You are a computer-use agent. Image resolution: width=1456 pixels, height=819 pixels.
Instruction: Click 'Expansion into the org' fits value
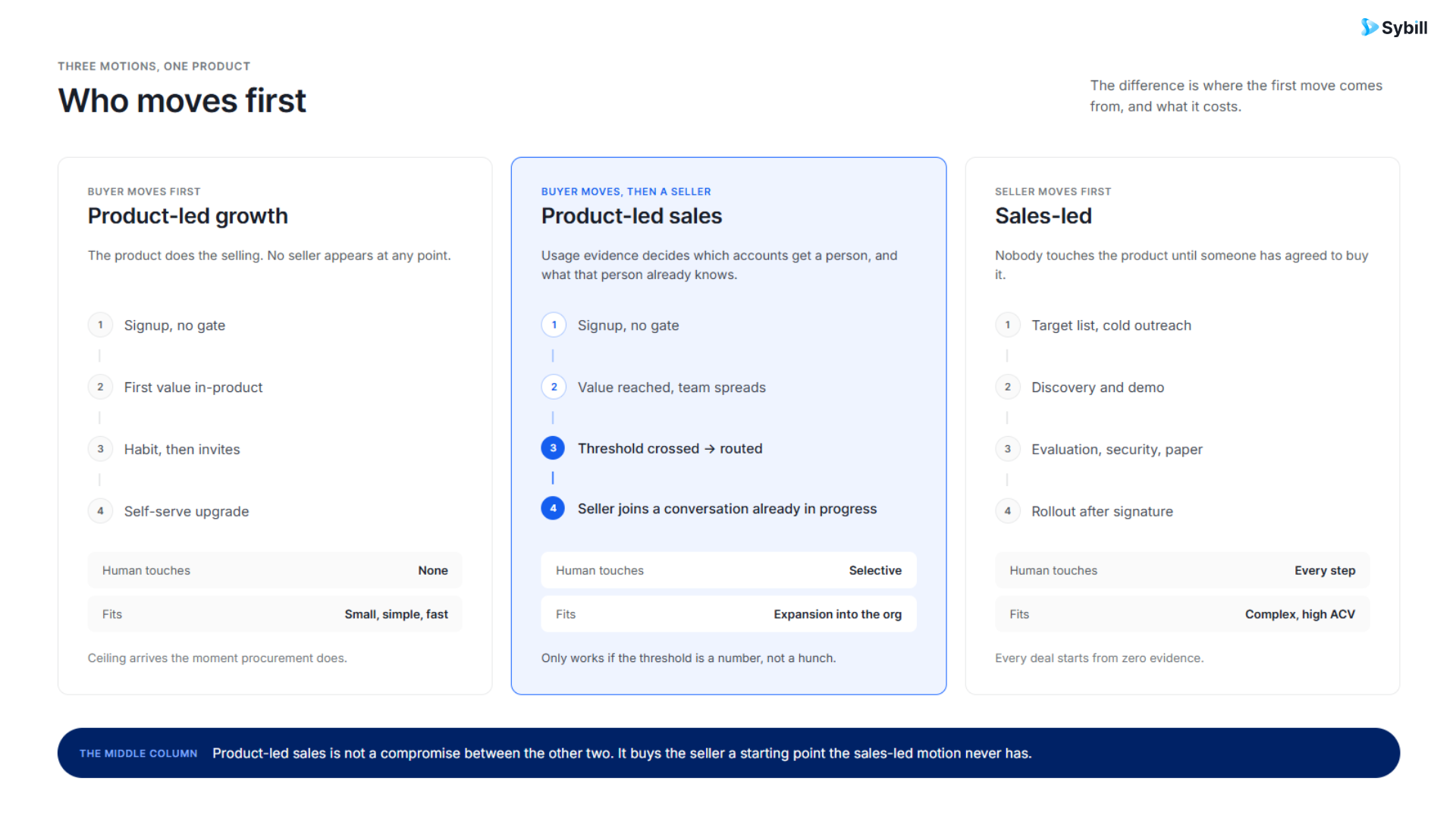[837, 614]
